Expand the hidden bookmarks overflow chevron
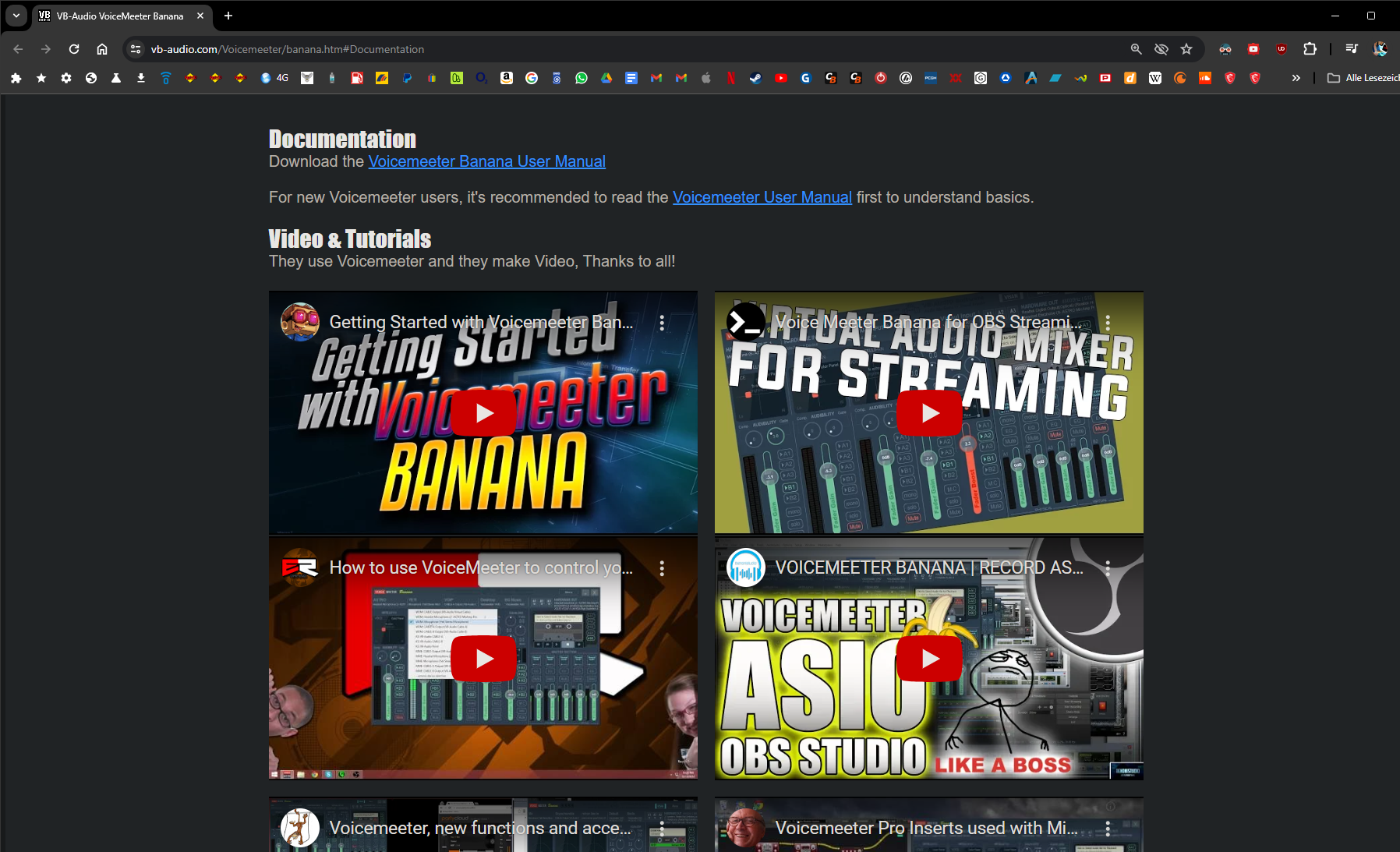 click(1296, 78)
